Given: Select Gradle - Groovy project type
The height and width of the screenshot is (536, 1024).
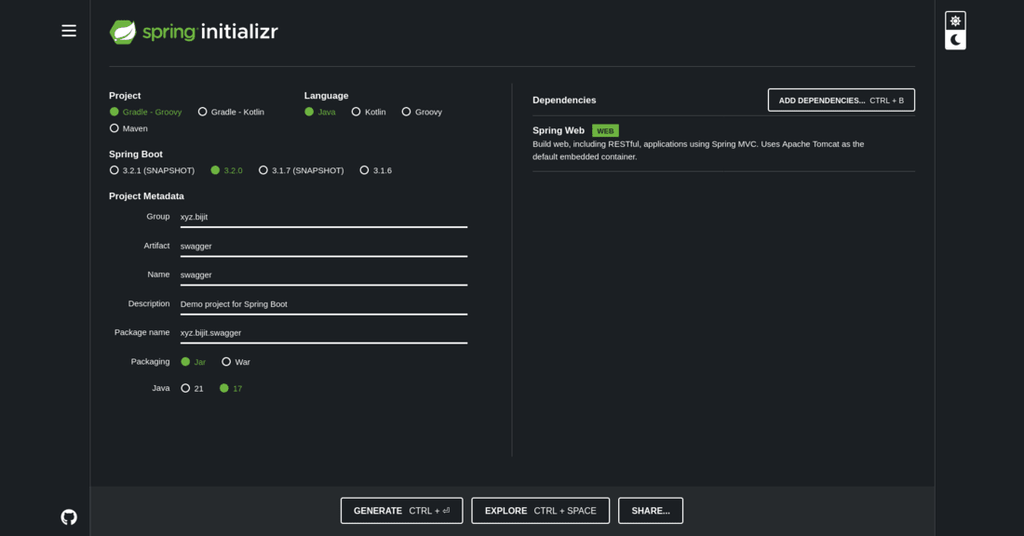Looking at the screenshot, I should [146, 112].
